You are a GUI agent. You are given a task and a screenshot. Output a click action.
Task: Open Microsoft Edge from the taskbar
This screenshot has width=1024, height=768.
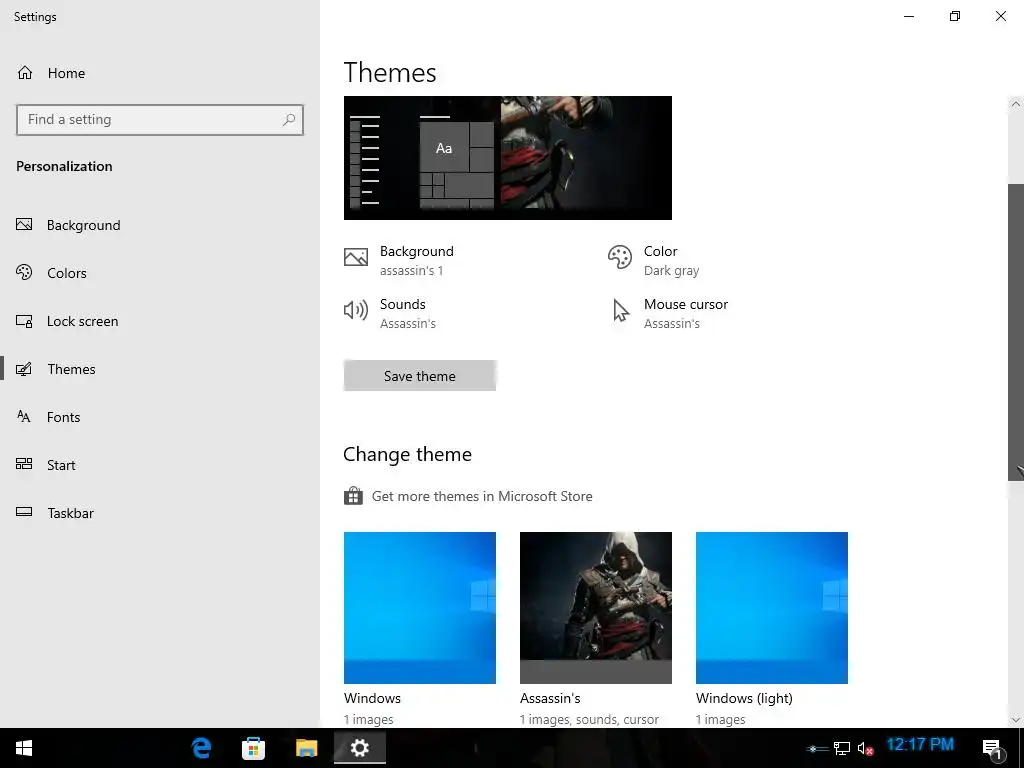point(201,748)
